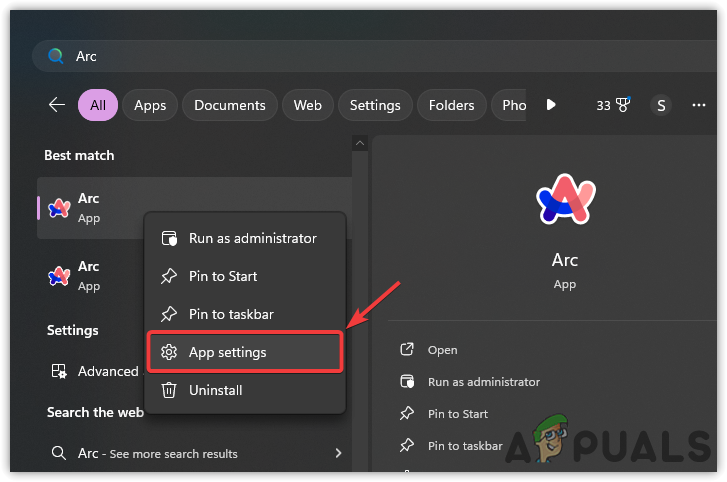The width and height of the screenshot is (727, 482).
Task: Click the Pin to Start pin icon in the preview pane
Action: tap(407, 413)
